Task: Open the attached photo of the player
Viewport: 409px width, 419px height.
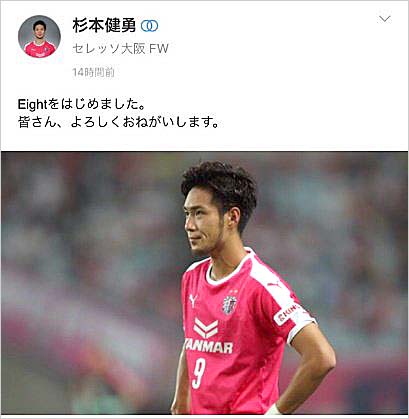Action: 204,283
